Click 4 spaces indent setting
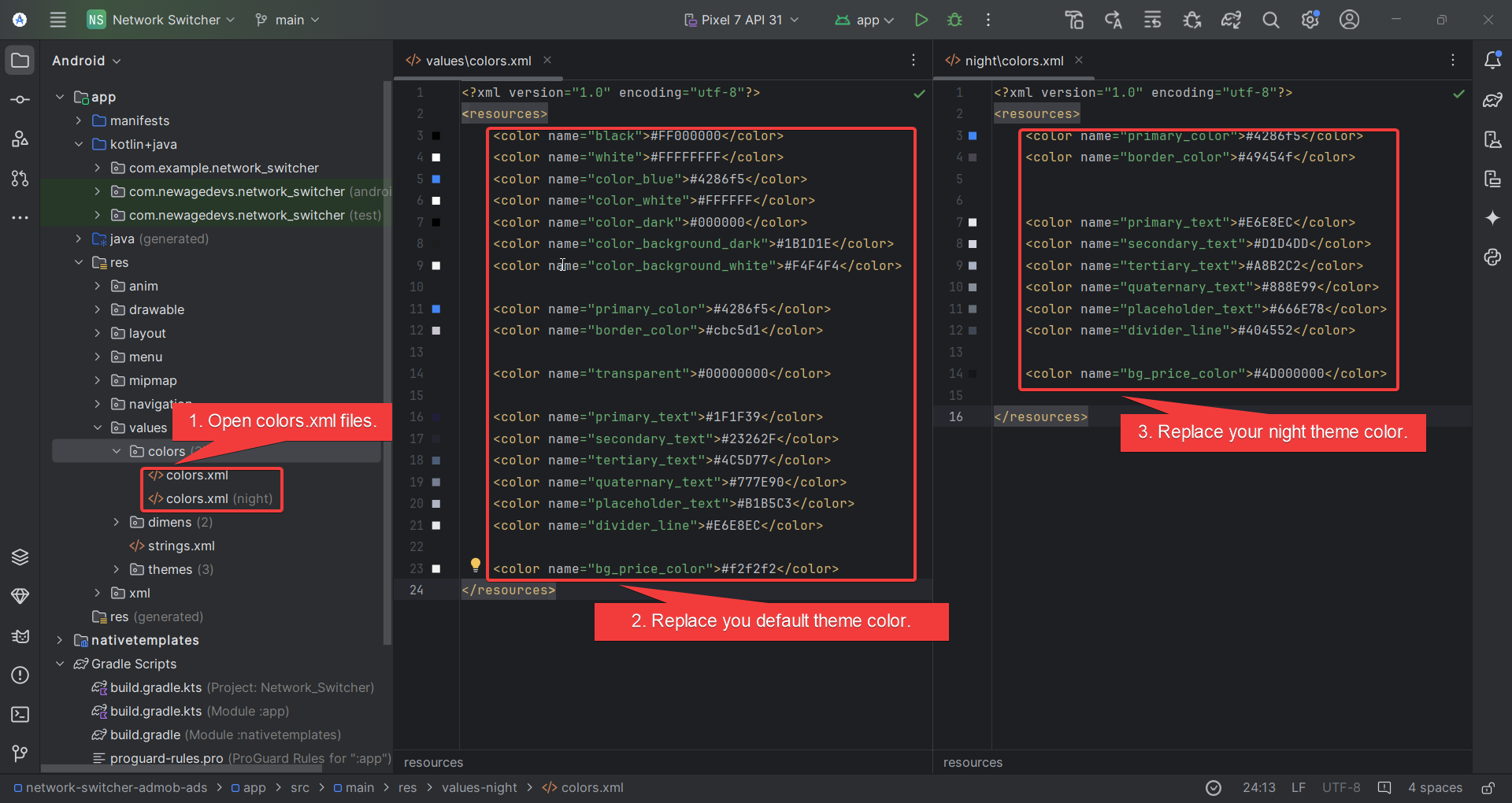 [1435, 788]
